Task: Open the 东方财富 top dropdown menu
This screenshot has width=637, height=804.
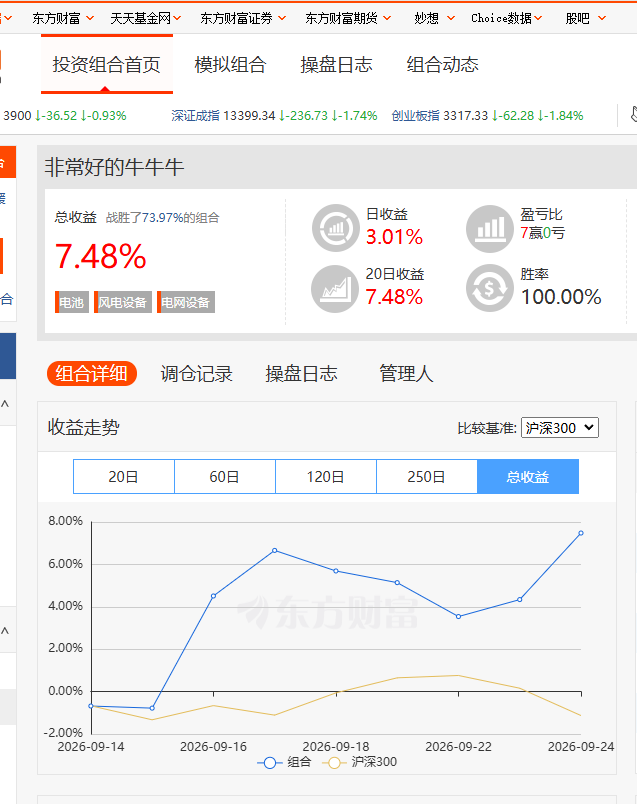Action: 63,18
